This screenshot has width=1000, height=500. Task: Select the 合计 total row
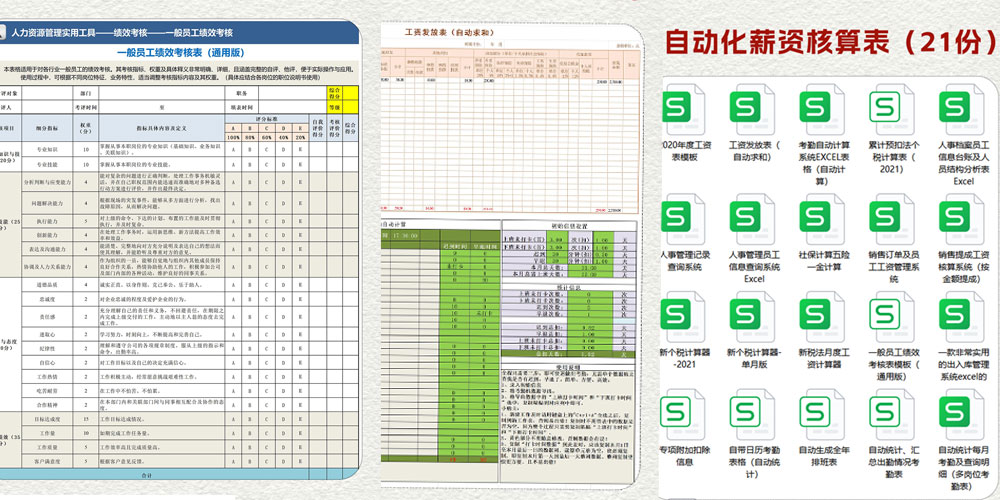[179, 475]
